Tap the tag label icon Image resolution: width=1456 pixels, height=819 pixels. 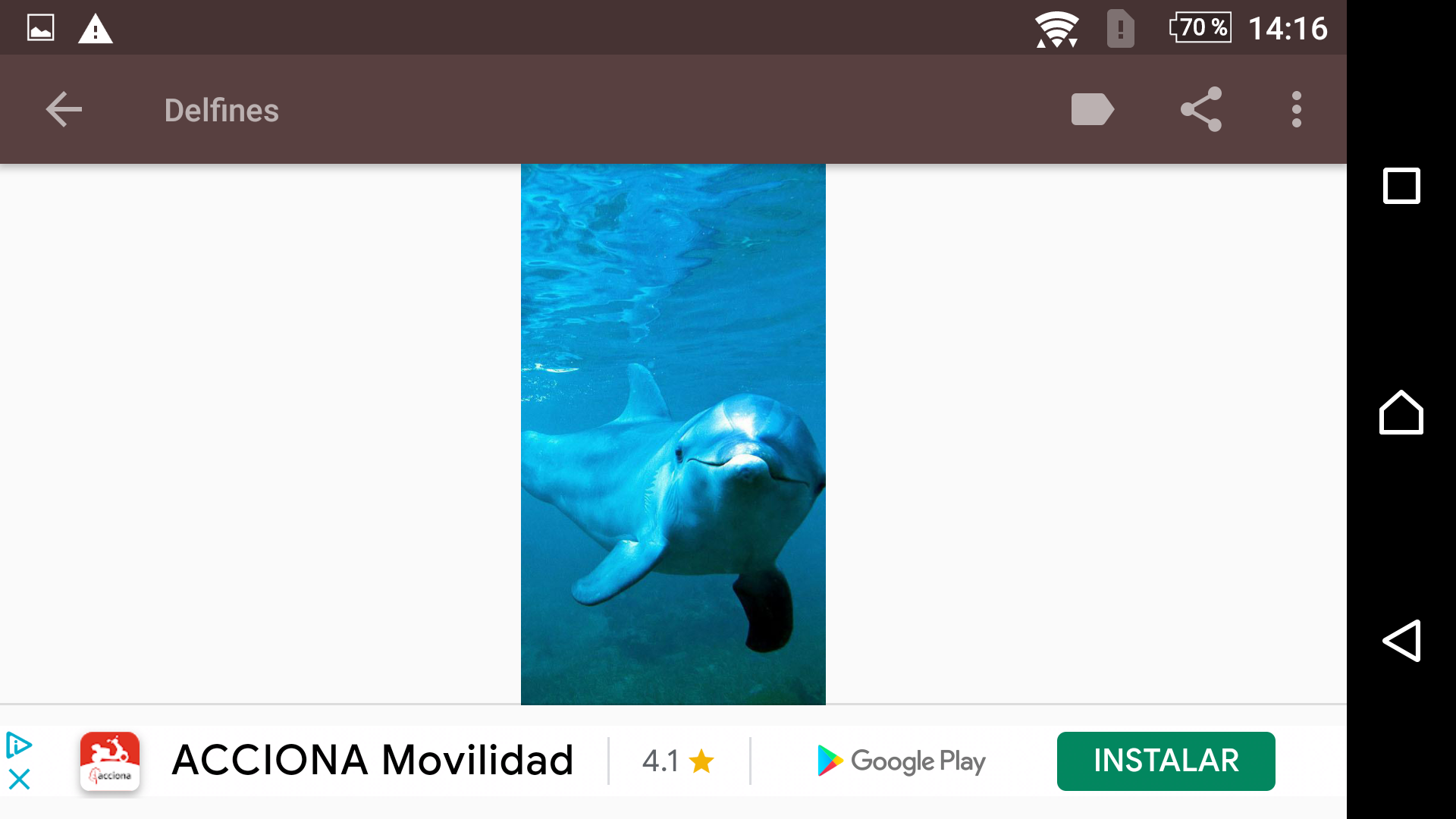1092,109
